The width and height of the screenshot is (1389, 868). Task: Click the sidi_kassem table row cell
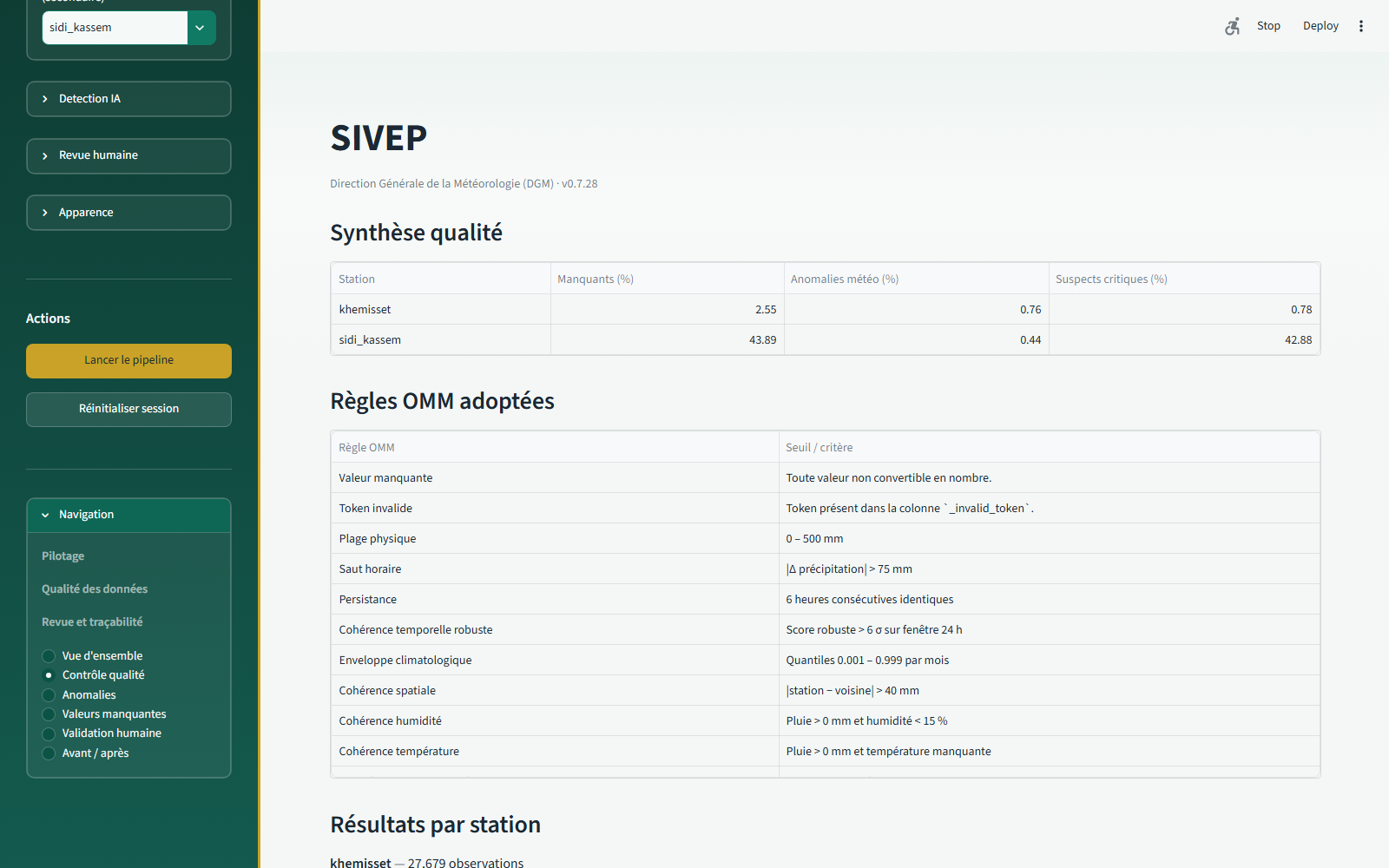(440, 339)
